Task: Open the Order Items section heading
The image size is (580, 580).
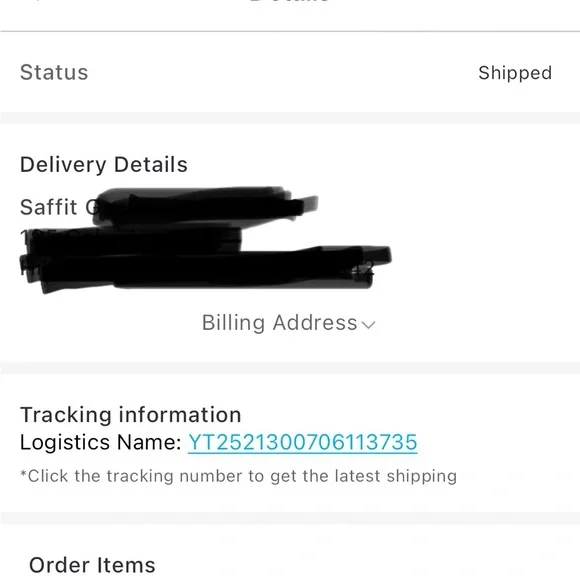Action: pos(92,565)
